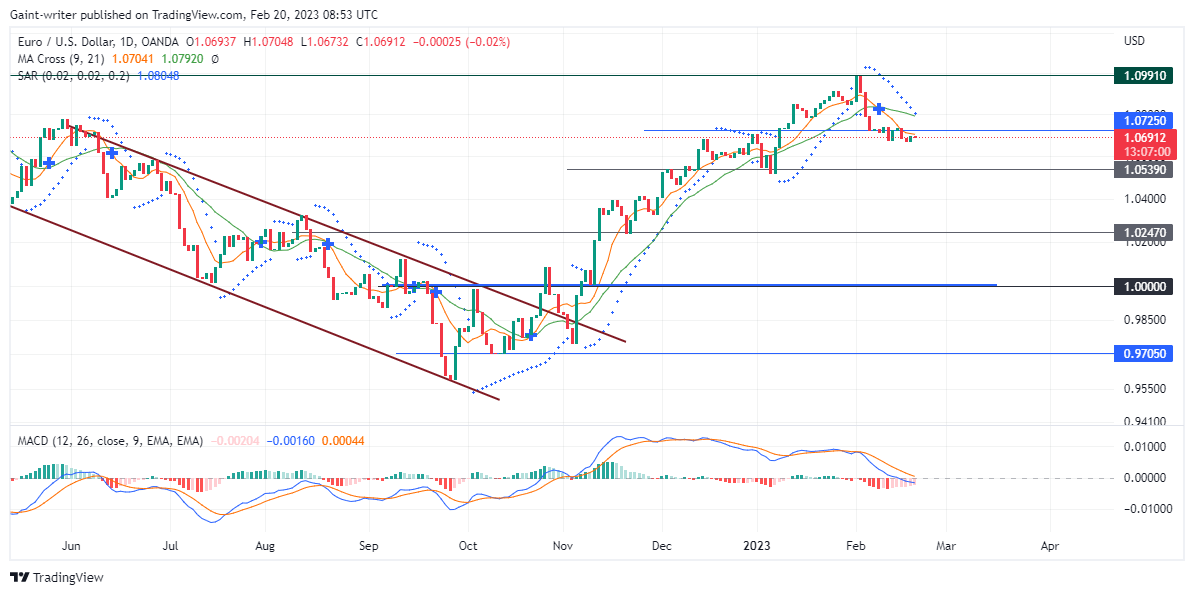
Task: Click the MACD value -0.00160 in blue
Action: tap(291, 441)
